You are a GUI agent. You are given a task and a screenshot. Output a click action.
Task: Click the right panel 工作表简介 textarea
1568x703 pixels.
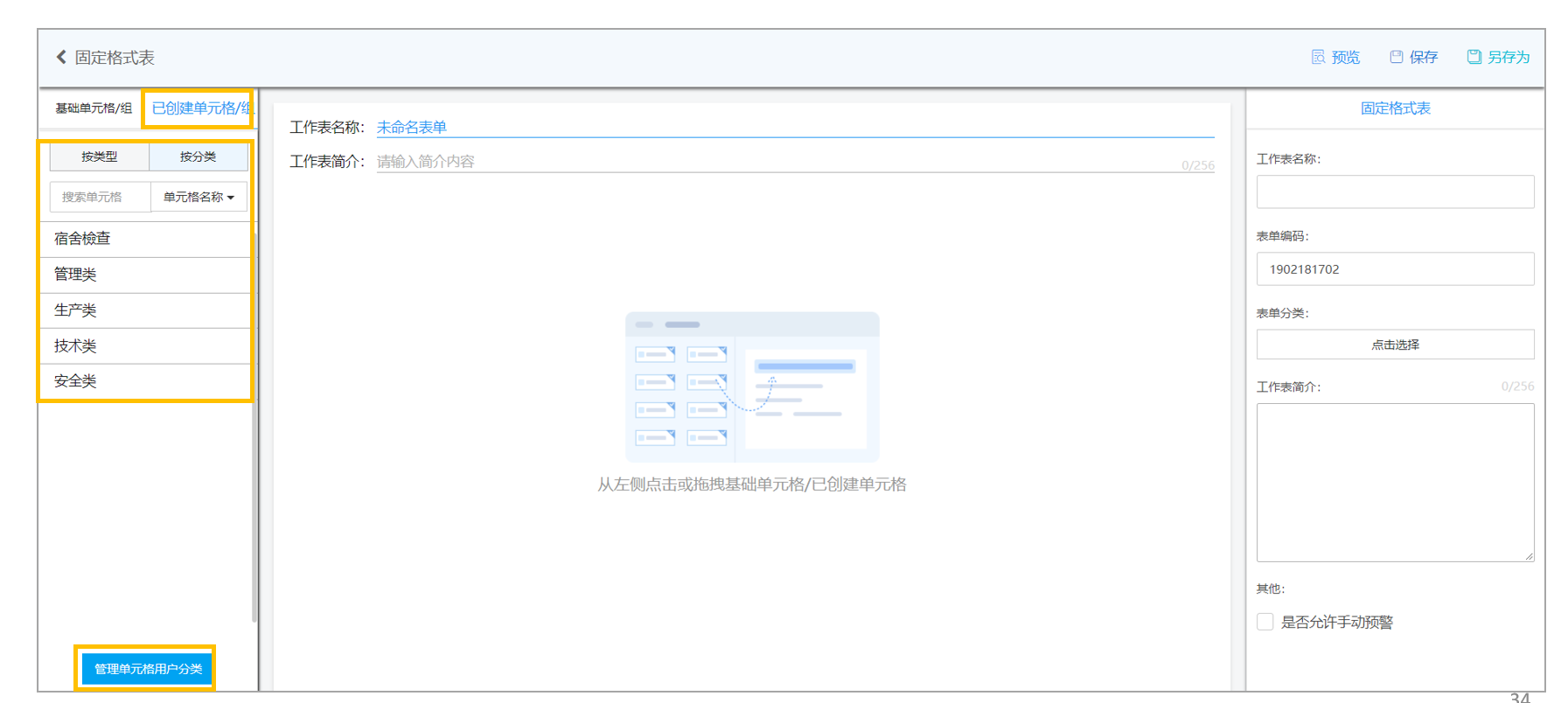tap(1395, 483)
